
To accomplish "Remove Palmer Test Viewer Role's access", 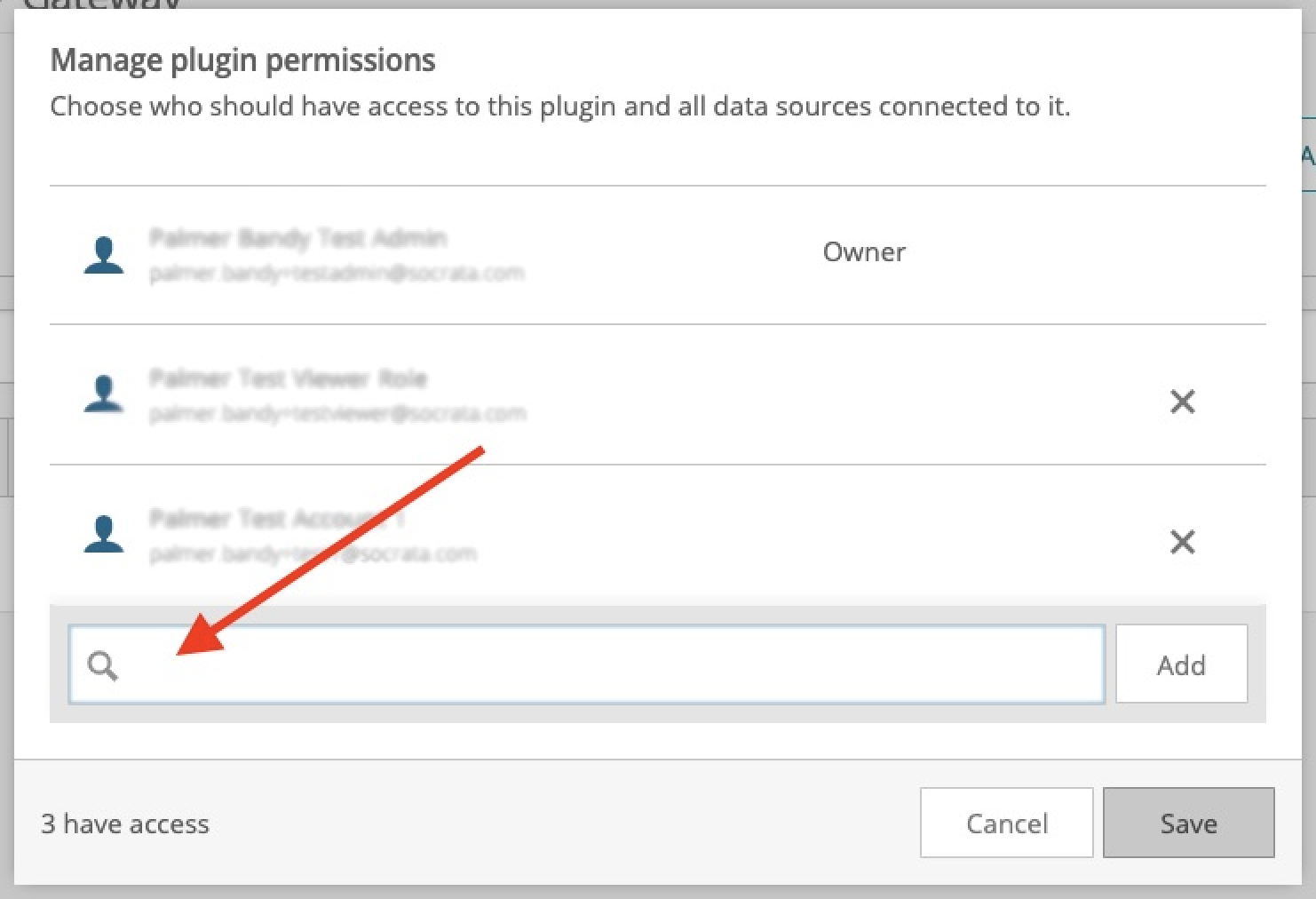I will (1182, 402).
